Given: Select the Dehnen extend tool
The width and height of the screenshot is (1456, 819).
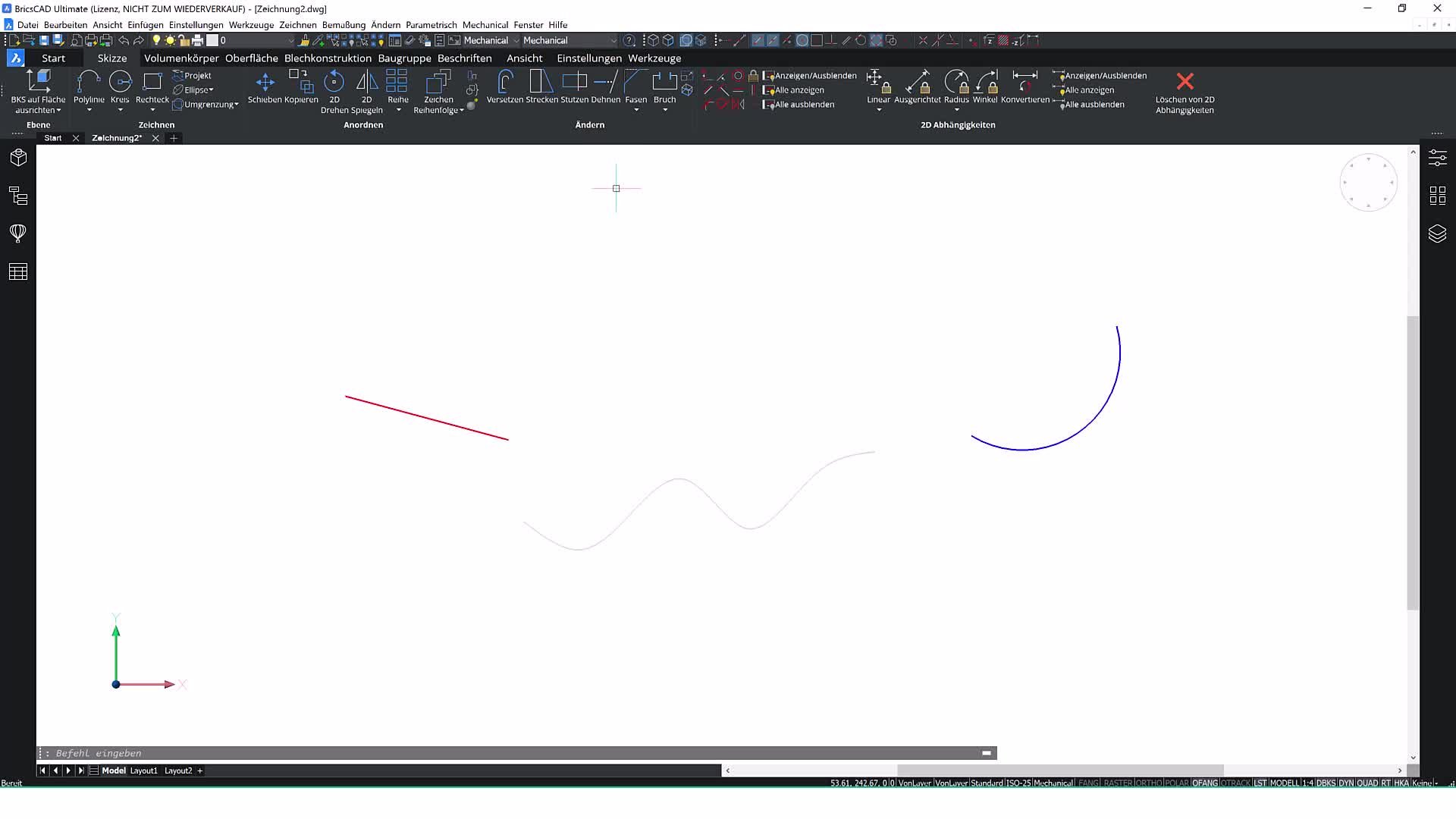Looking at the screenshot, I should 606,86.
